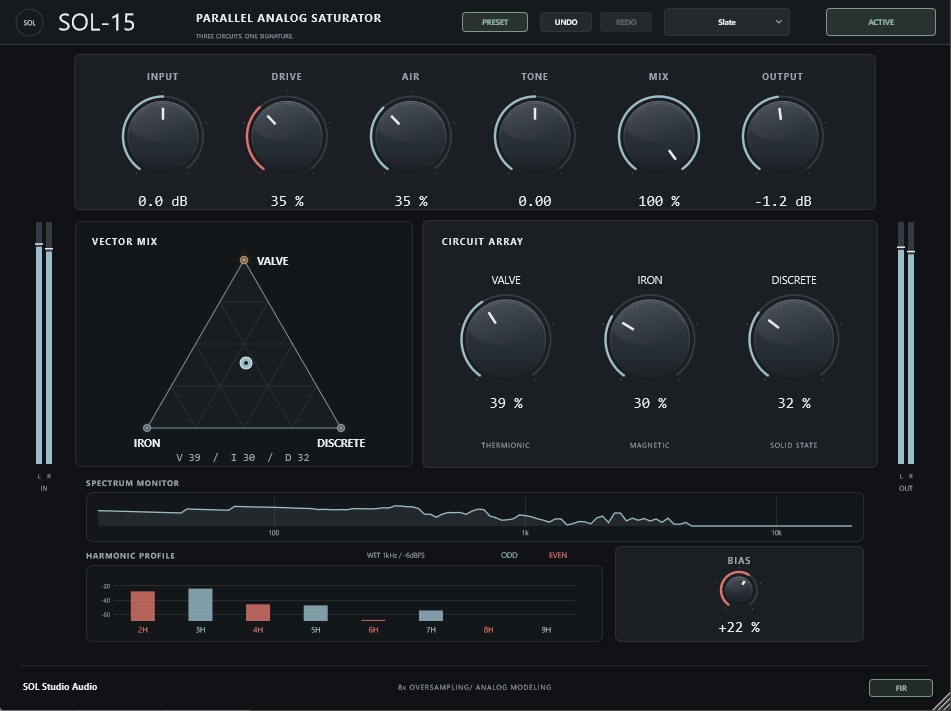Click the iron amount value 30 %
The width and height of the screenshot is (951, 711).
point(650,403)
